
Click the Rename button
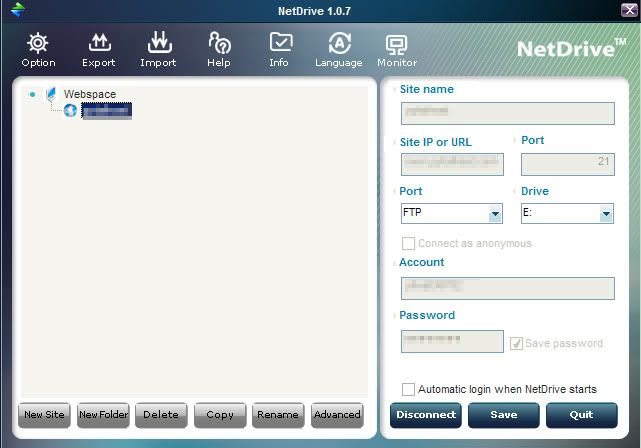[277, 415]
